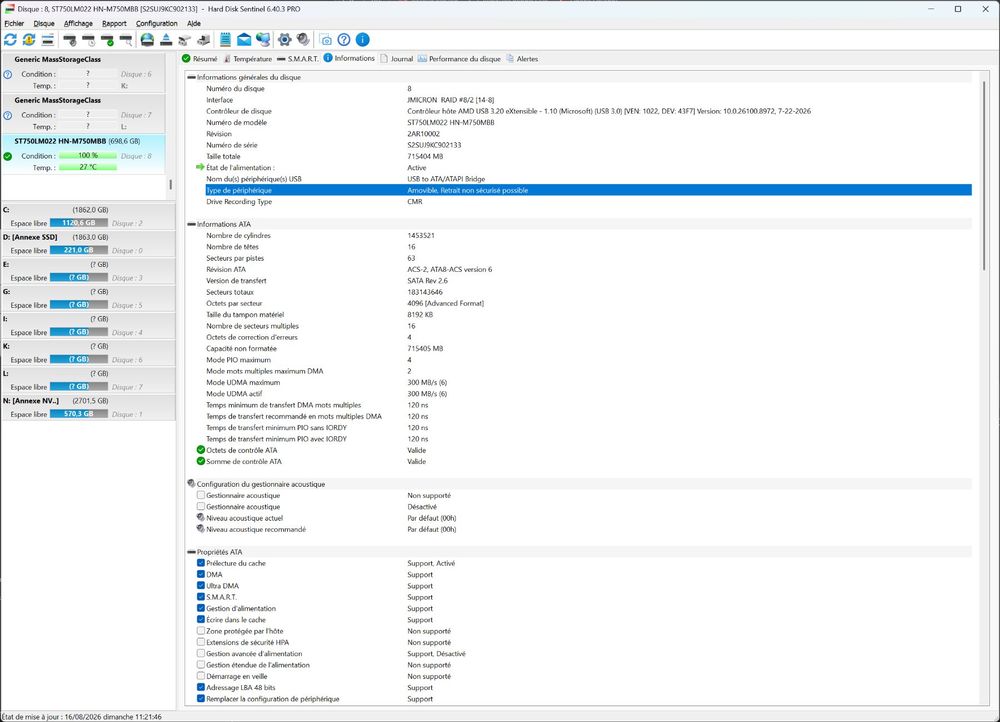Open the Rapport menu
Screen dimensions: 1000x722
[114, 24]
